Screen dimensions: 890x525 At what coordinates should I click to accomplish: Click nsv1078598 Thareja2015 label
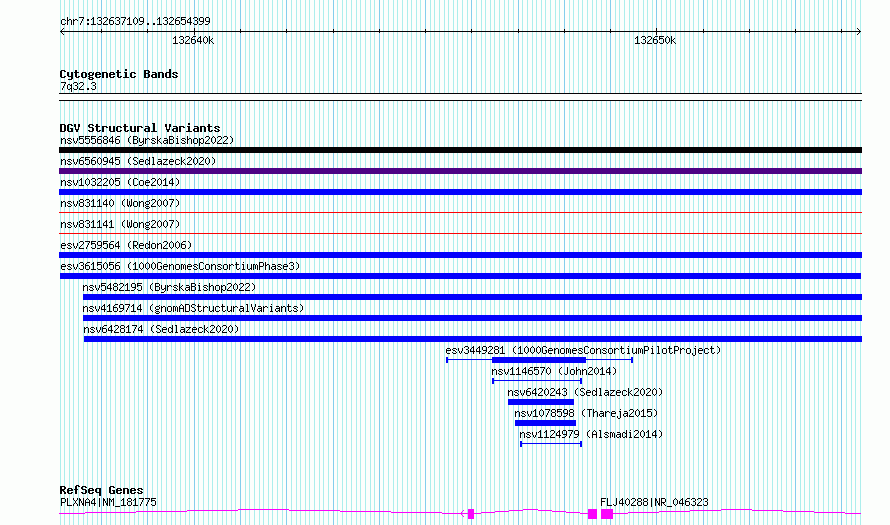click(586, 413)
